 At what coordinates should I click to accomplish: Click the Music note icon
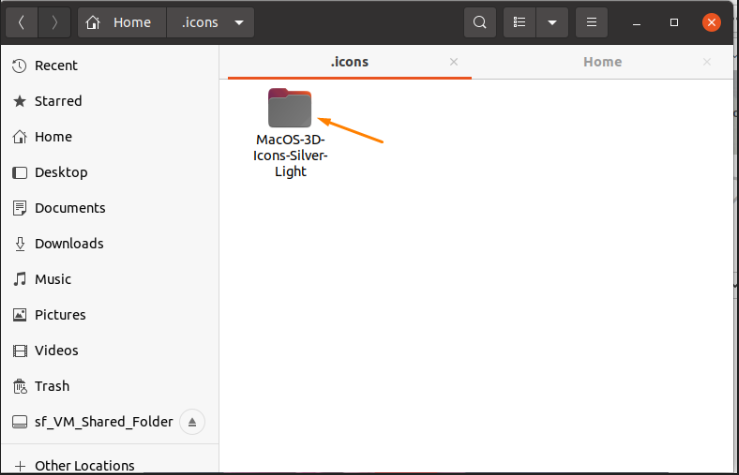[19, 279]
